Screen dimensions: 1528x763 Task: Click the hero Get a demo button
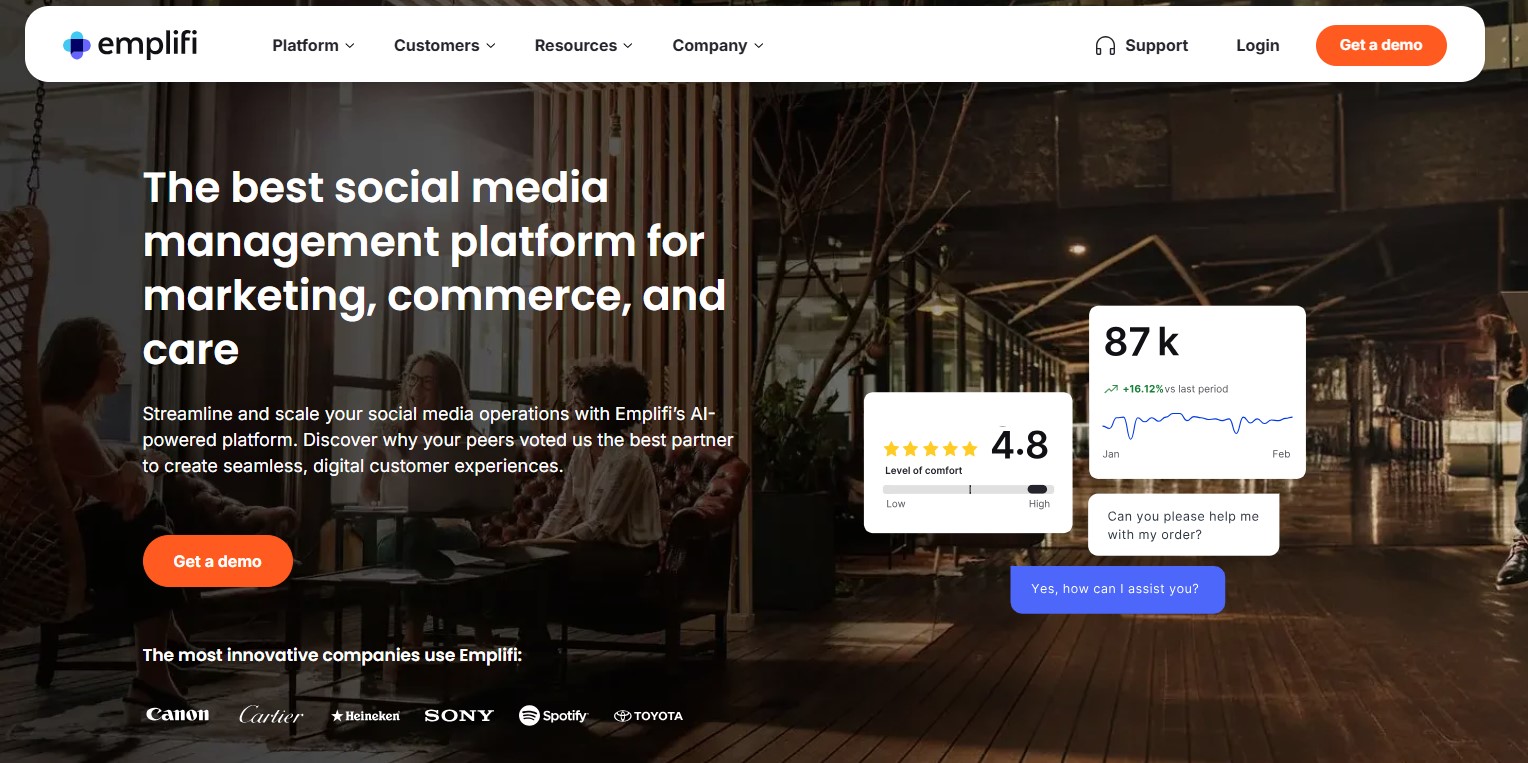(x=217, y=561)
